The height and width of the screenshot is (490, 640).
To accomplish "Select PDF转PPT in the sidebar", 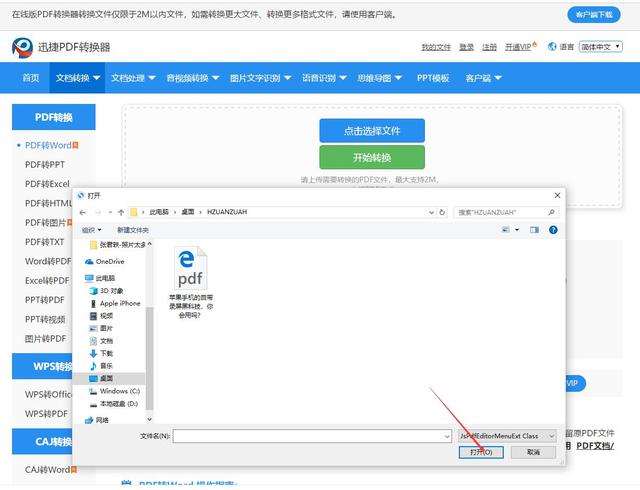I will (45, 165).
